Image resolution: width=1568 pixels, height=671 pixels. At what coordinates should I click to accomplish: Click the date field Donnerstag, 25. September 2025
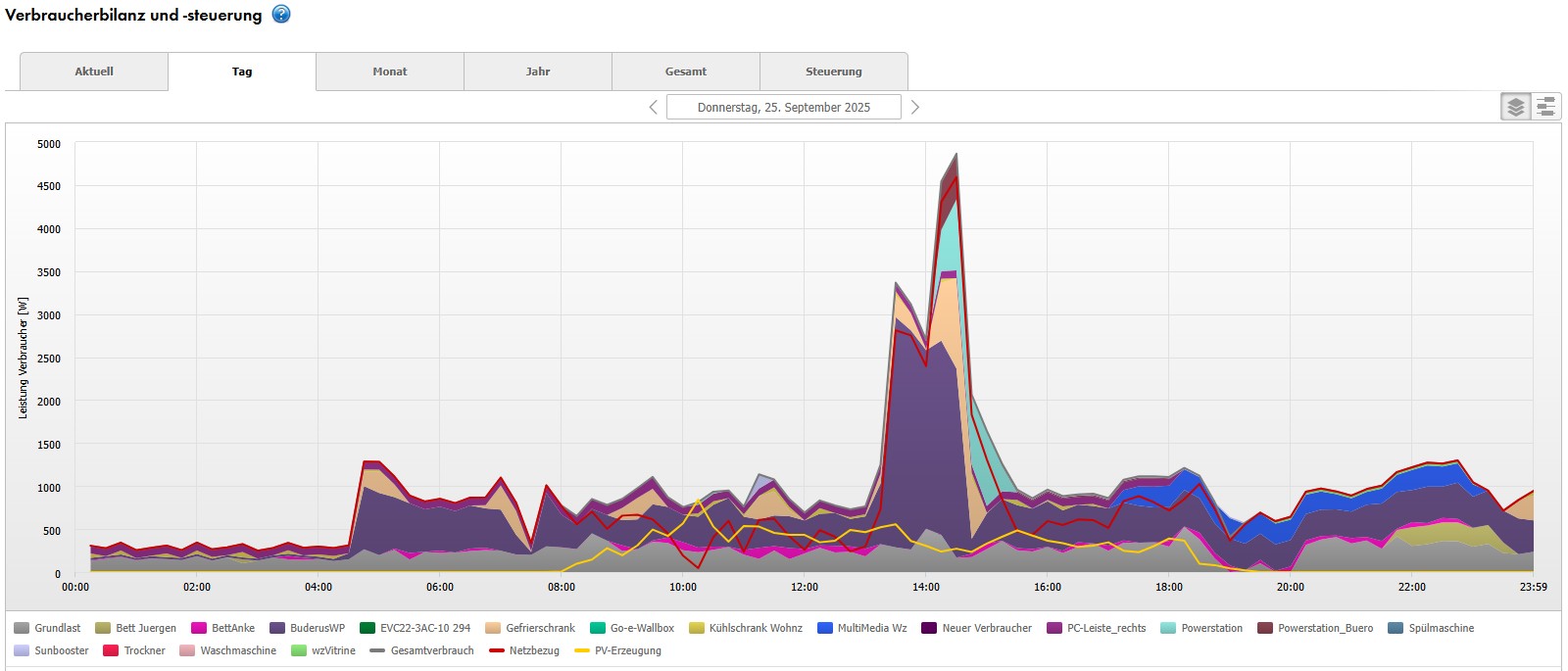(784, 107)
